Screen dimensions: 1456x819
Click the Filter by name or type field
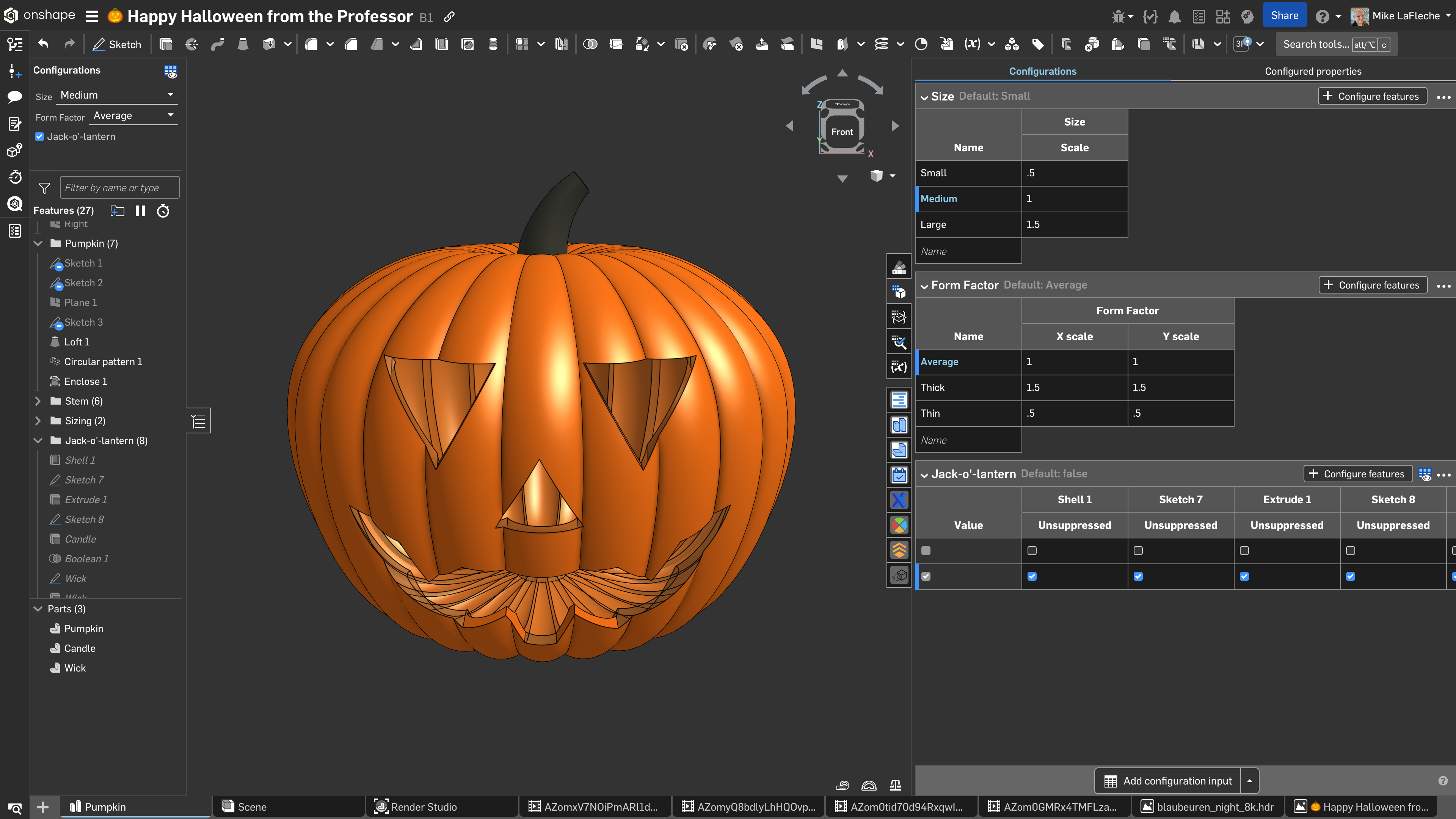(119, 188)
